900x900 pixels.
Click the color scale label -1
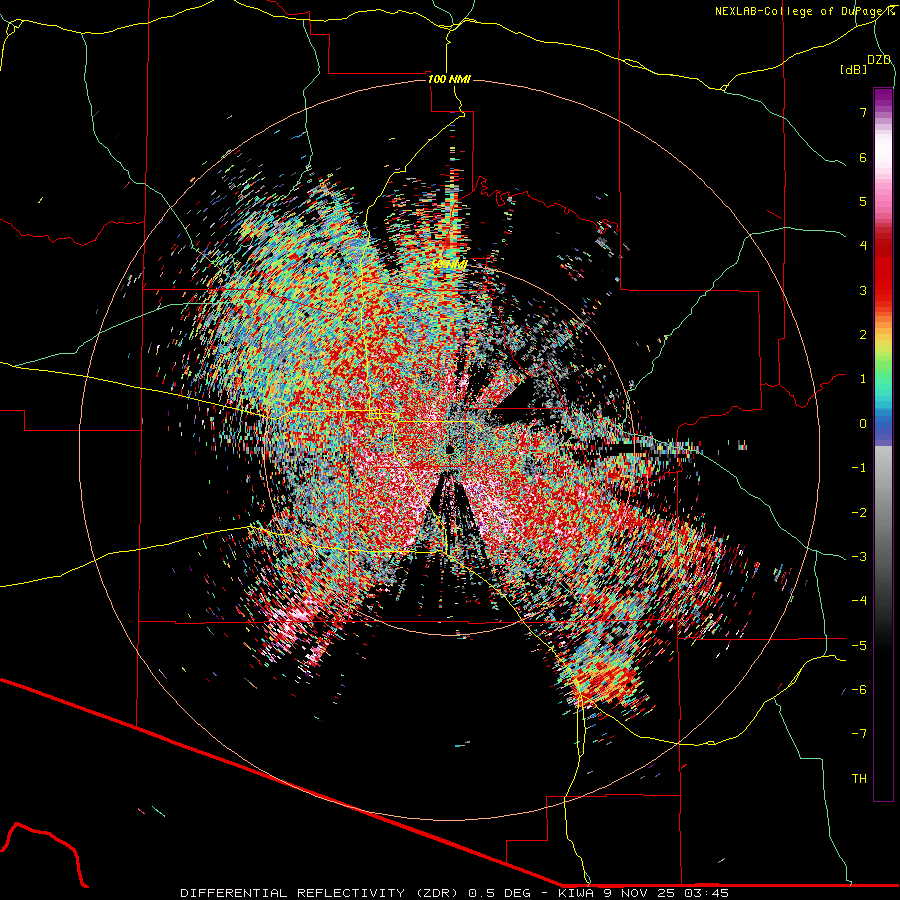point(859,468)
